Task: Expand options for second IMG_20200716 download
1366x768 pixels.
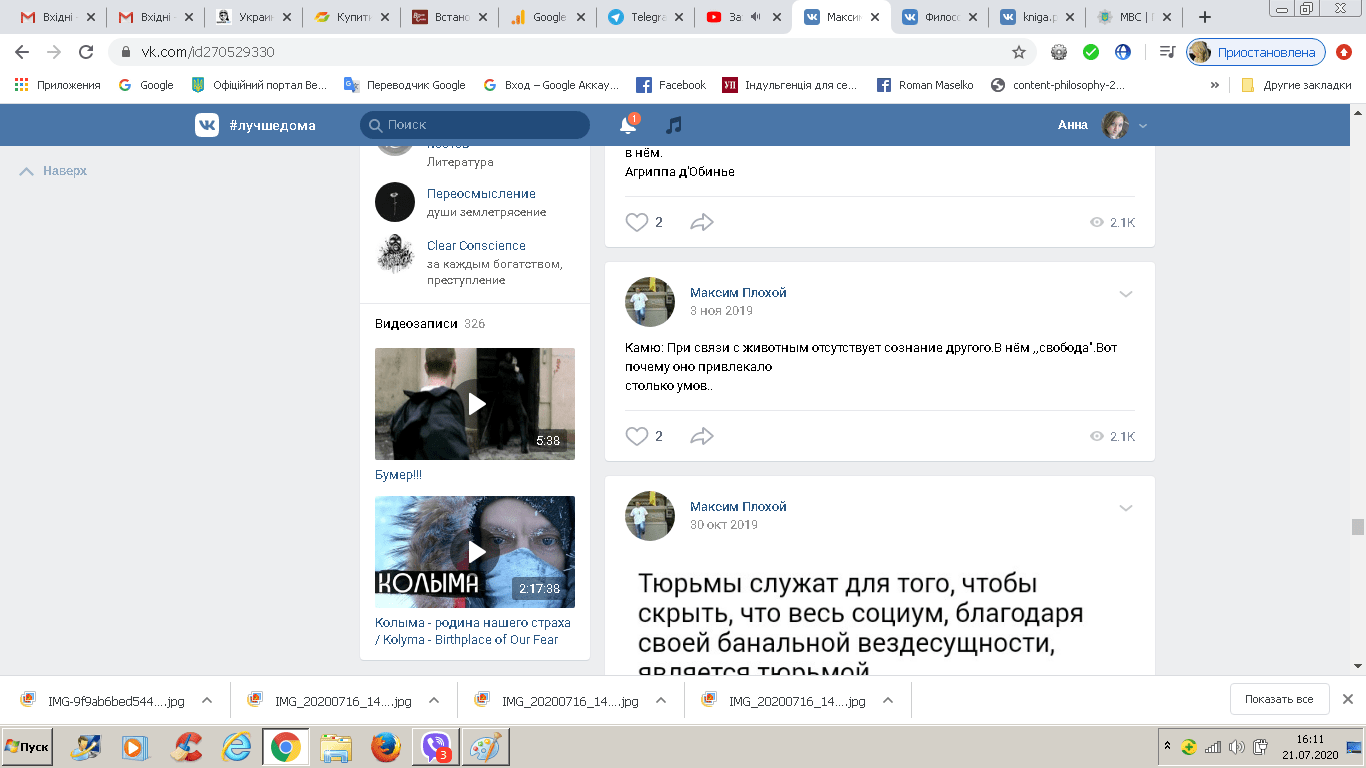Action: point(434,701)
